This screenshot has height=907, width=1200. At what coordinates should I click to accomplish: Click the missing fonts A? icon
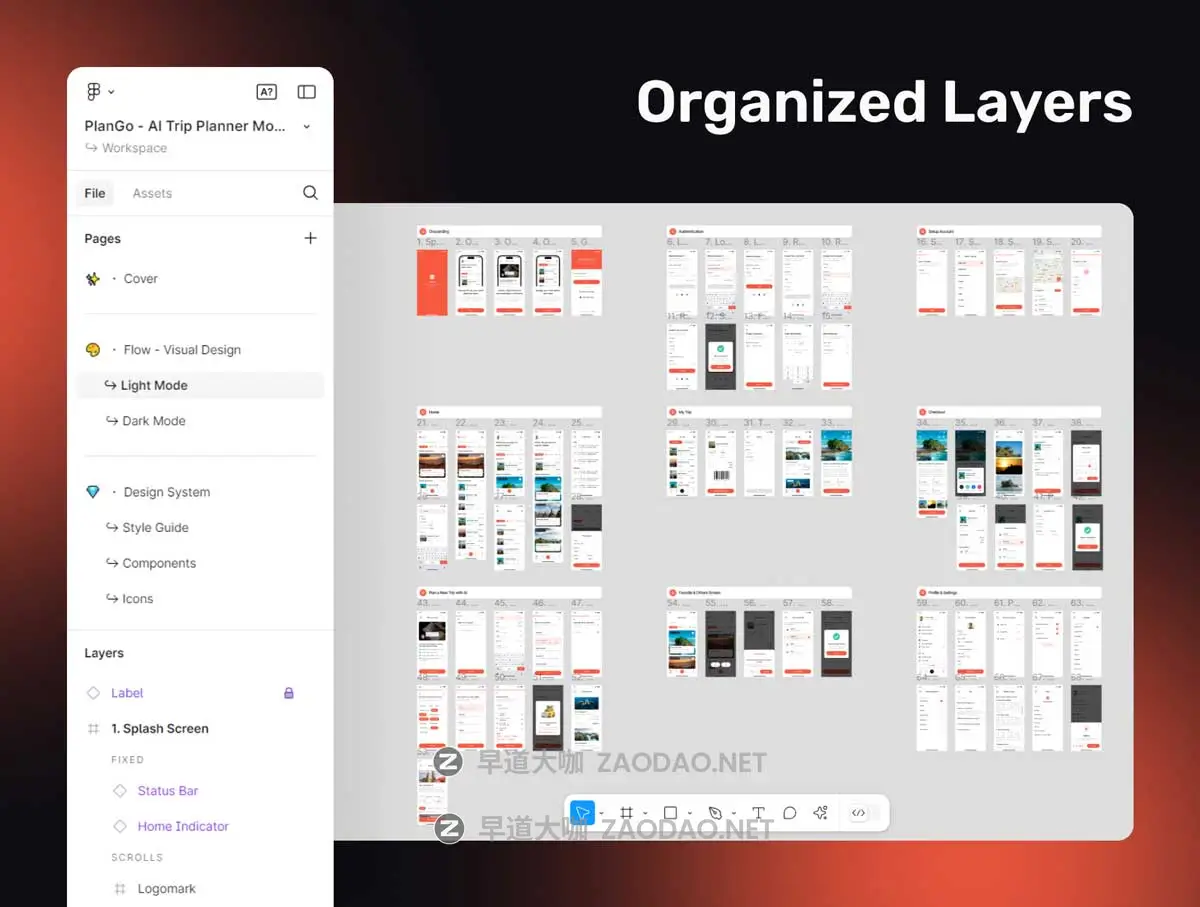tap(266, 92)
